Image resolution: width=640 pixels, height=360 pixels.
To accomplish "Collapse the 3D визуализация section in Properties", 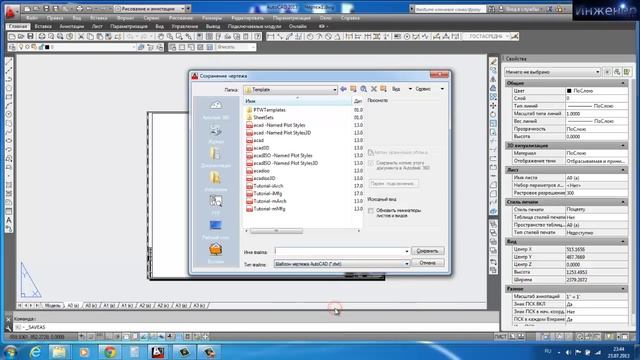I will pos(623,146).
